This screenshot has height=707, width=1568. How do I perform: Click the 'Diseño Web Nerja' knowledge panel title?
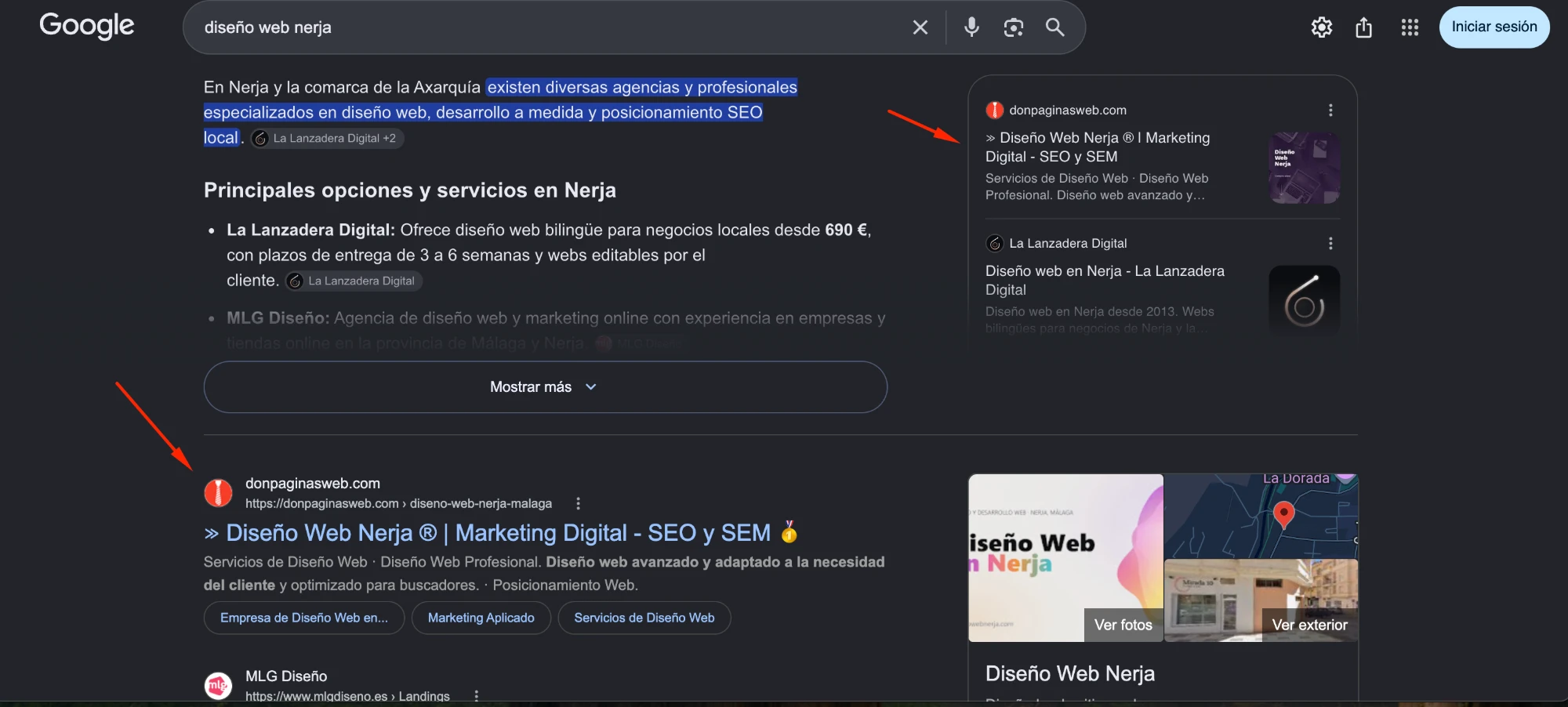tap(1070, 673)
